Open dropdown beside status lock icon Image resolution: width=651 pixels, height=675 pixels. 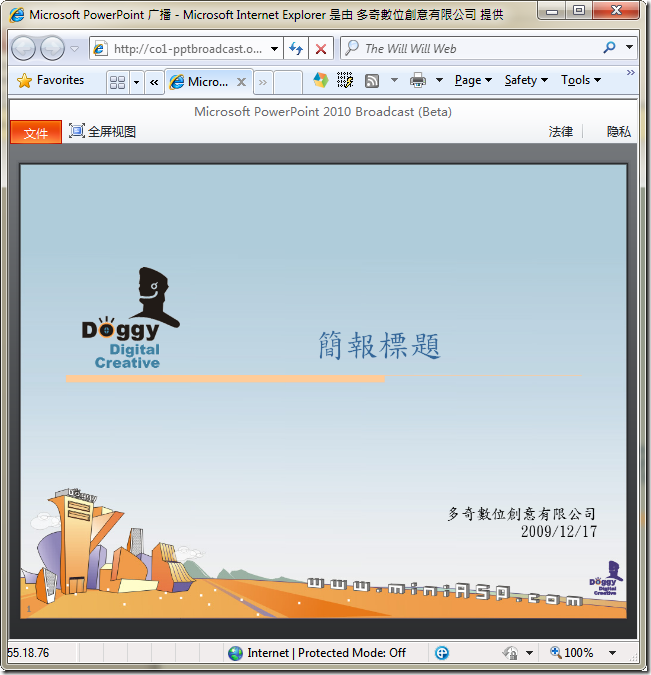tap(530, 653)
